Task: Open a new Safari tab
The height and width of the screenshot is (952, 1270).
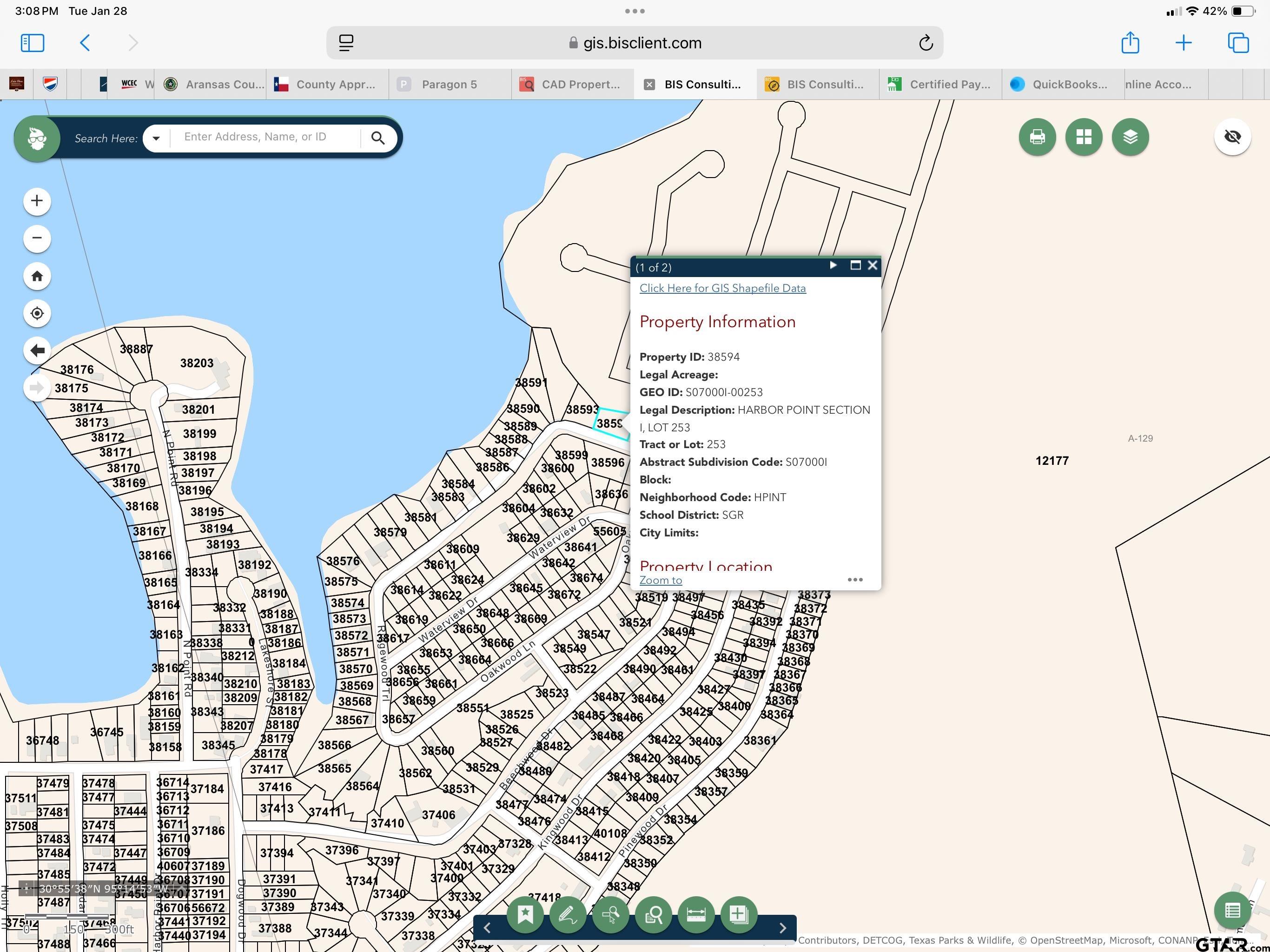Action: pyautogui.click(x=1184, y=43)
